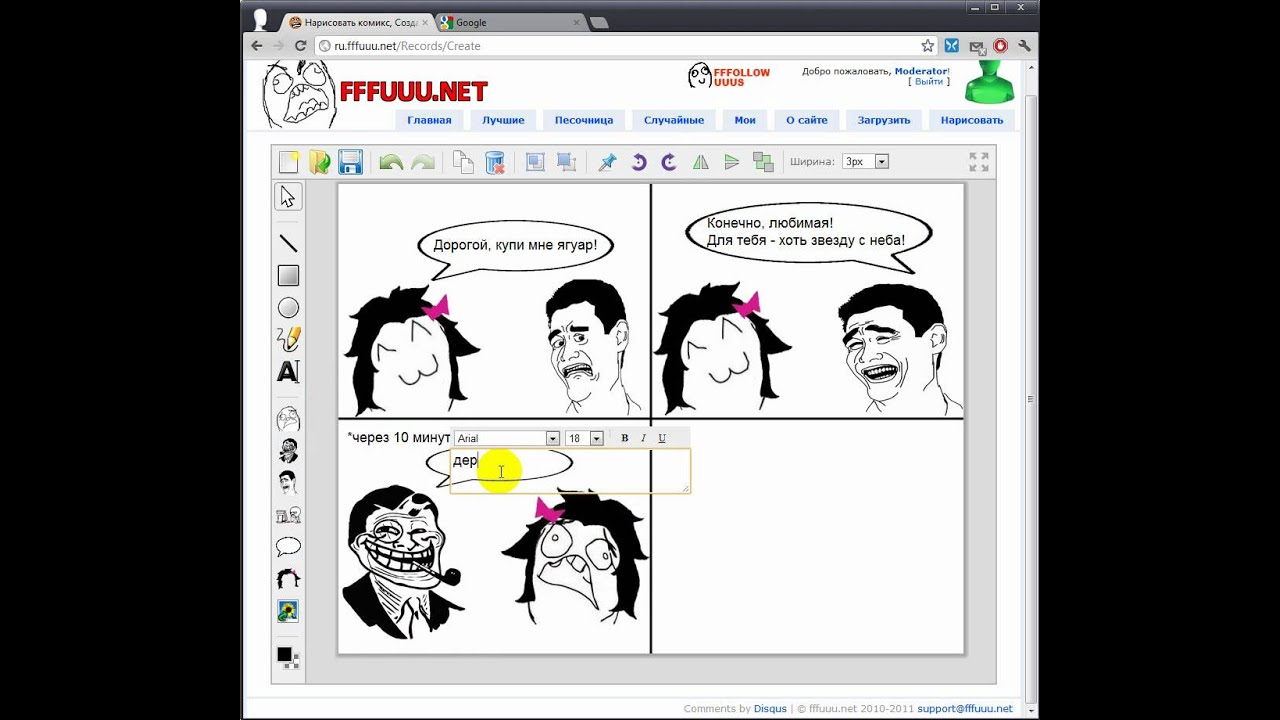The height and width of the screenshot is (720, 1280).
Task: Click the browser address bar
Action: click(625, 46)
